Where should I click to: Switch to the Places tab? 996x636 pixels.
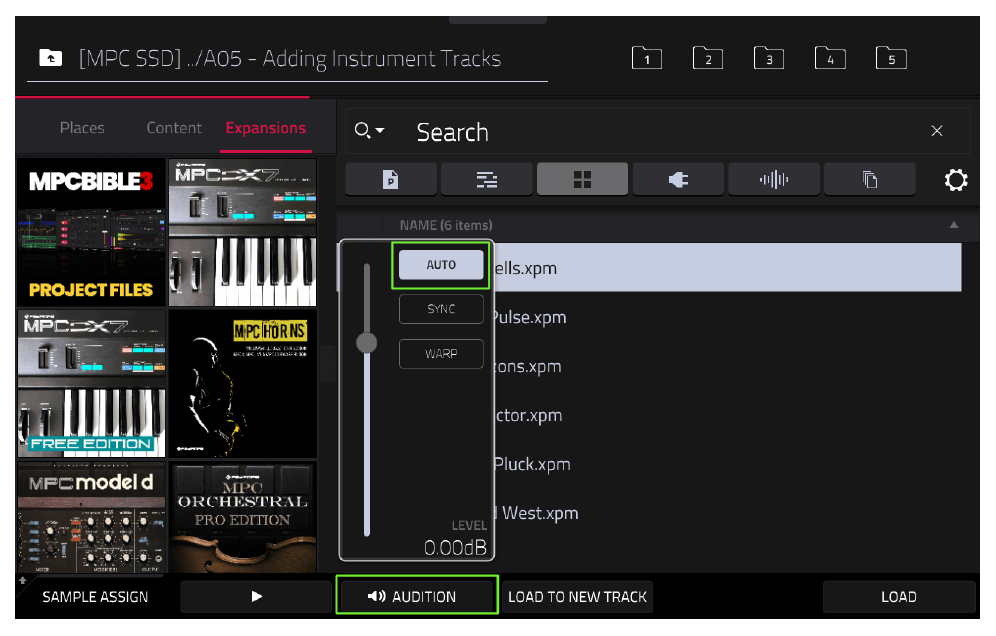[x=82, y=128]
